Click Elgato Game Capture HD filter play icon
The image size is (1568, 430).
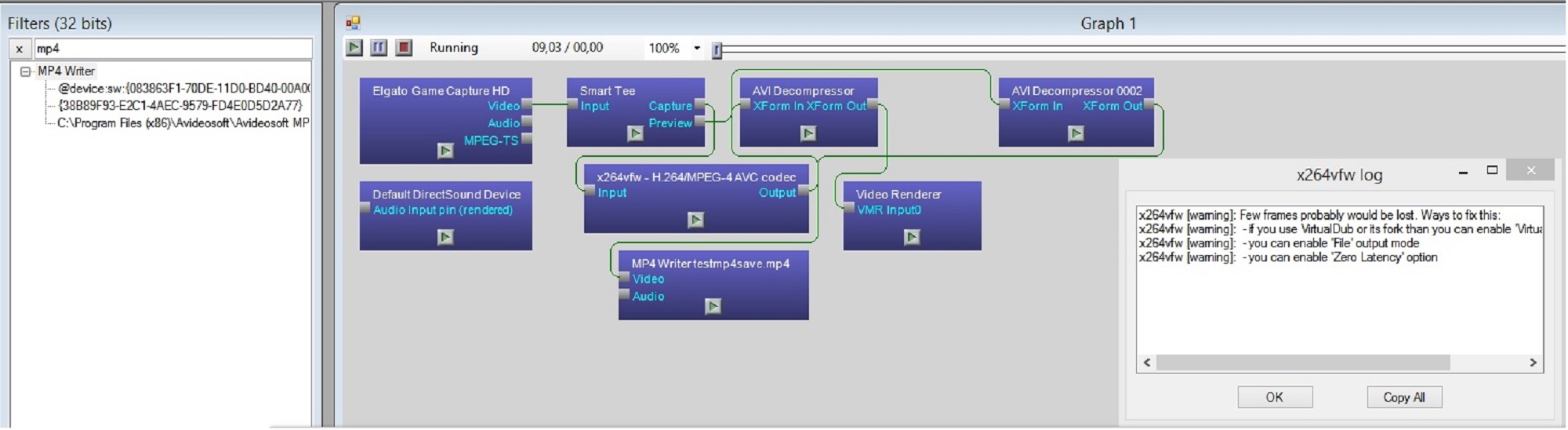(x=445, y=151)
